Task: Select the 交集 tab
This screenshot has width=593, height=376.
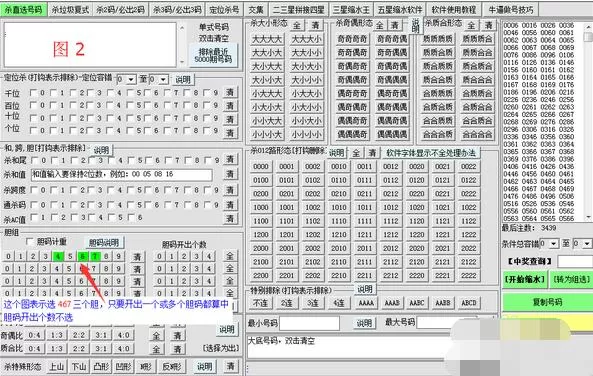Action: pos(256,9)
